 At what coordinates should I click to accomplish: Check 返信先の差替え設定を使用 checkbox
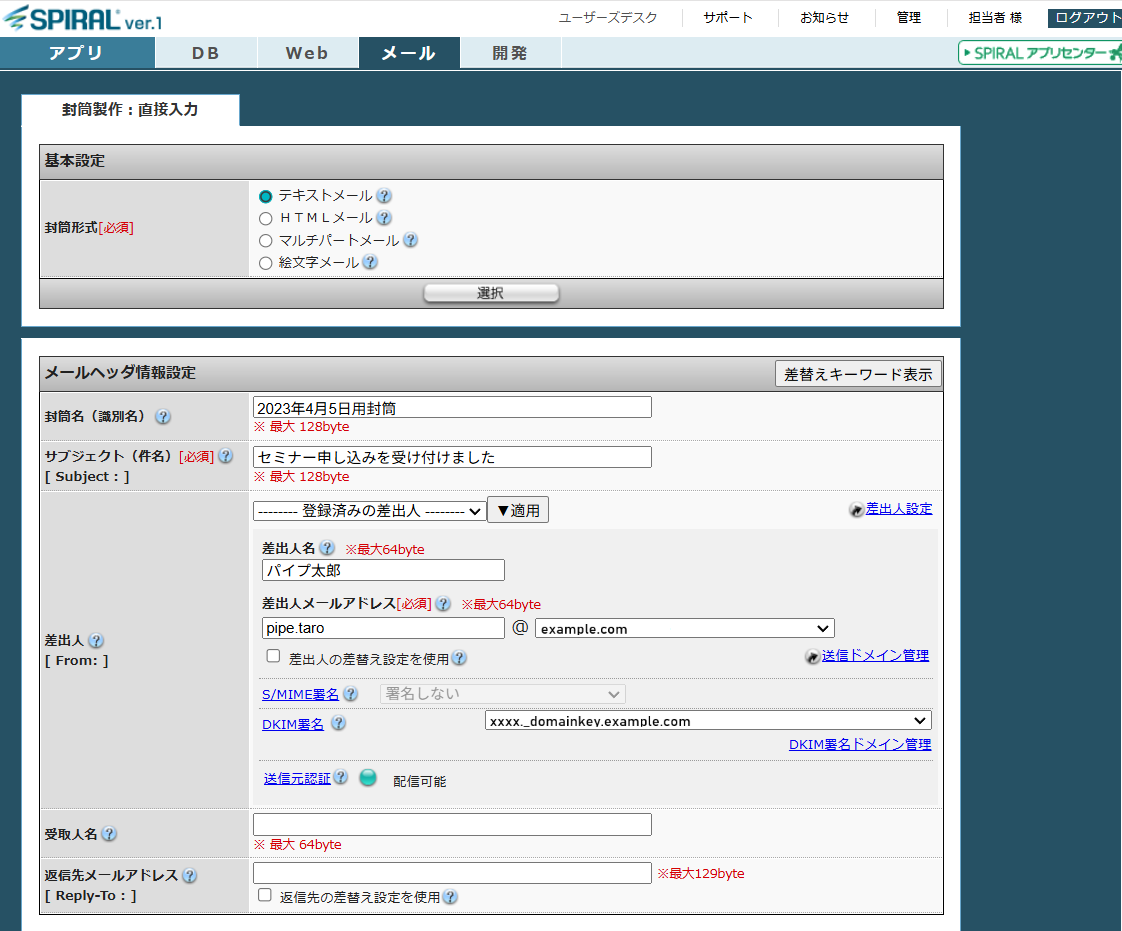point(265,896)
